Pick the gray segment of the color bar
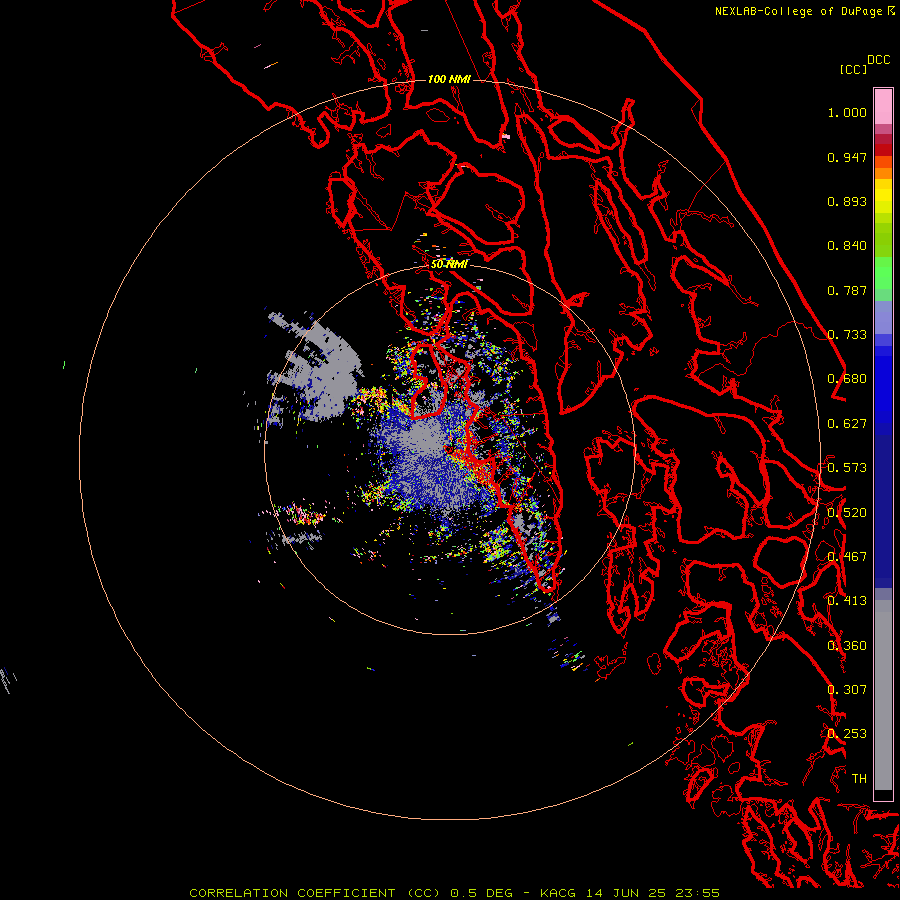The width and height of the screenshot is (900, 900). pos(883,695)
